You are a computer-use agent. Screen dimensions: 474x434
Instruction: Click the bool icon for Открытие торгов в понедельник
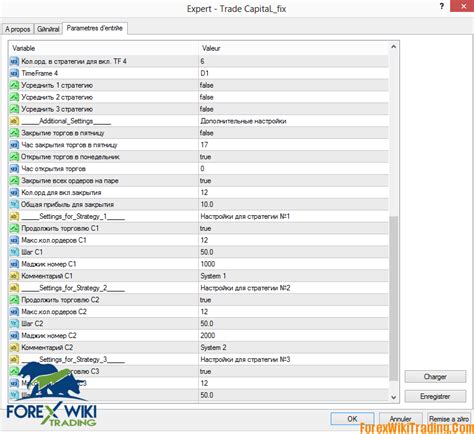pyautogui.click(x=14, y=157)
